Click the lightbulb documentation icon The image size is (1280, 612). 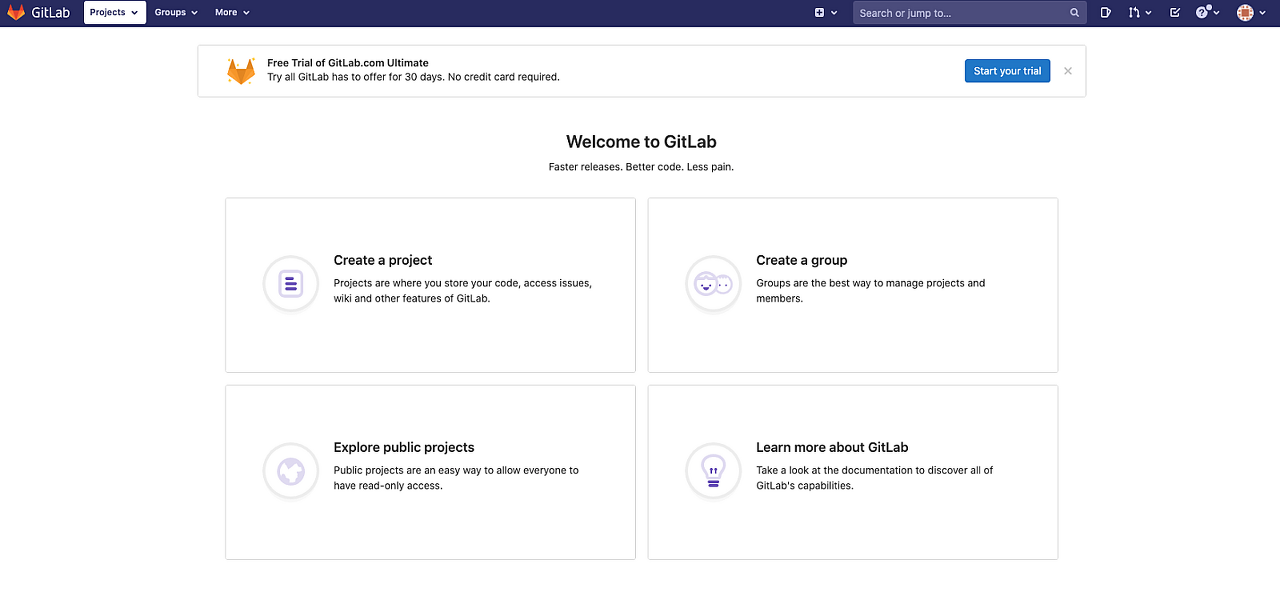pos(713,471)
